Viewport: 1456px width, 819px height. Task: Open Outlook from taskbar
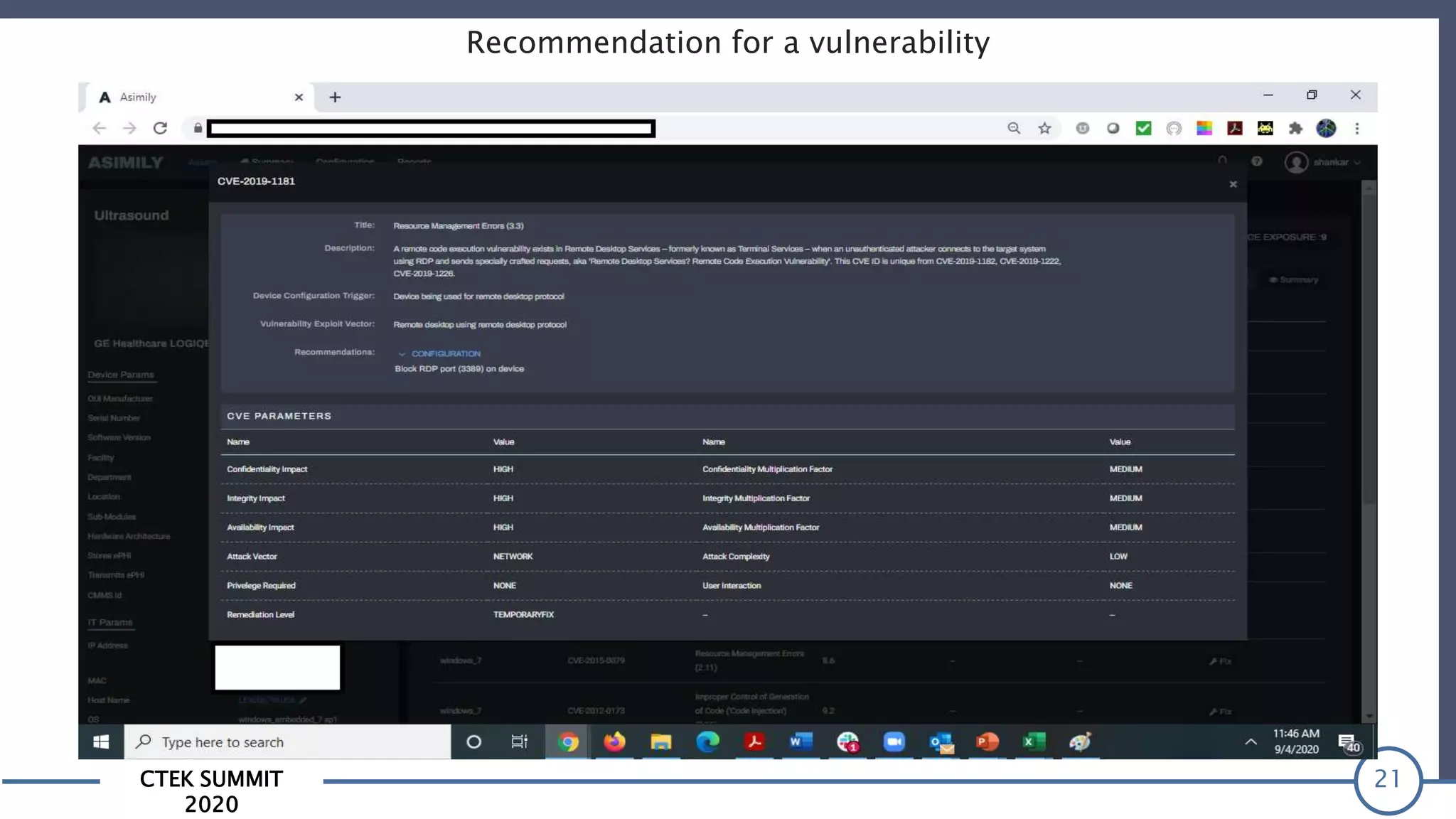tap(941, 742)
